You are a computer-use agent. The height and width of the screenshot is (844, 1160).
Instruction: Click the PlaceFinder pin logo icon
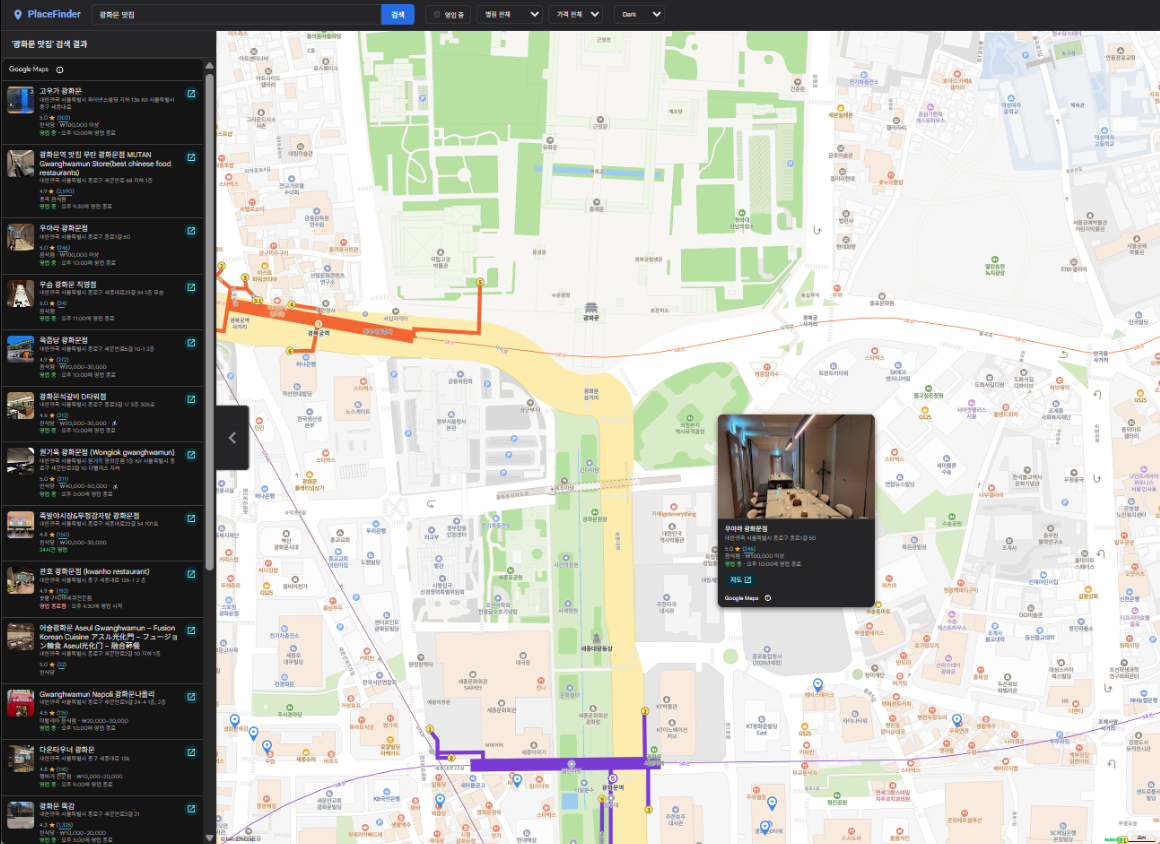tap(18, 13)
